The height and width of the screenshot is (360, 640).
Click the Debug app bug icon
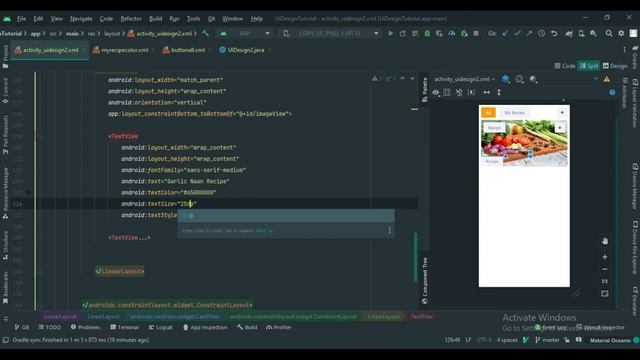[x=427, y=33]
